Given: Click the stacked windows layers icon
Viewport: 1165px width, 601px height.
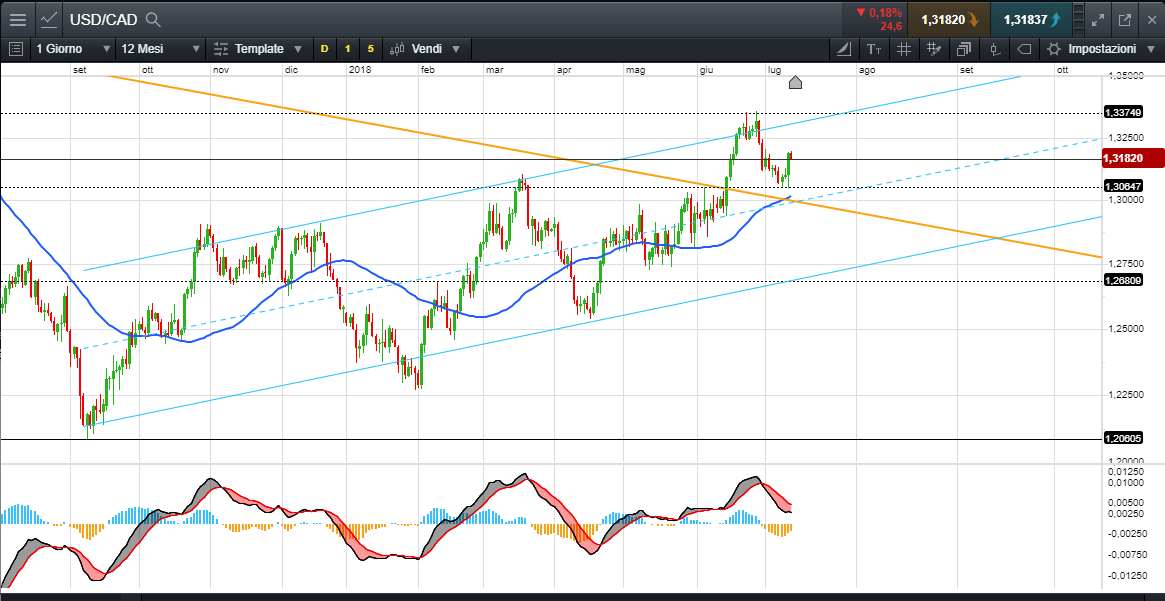Looking at the screenshot, I should [x=964, y=50].
